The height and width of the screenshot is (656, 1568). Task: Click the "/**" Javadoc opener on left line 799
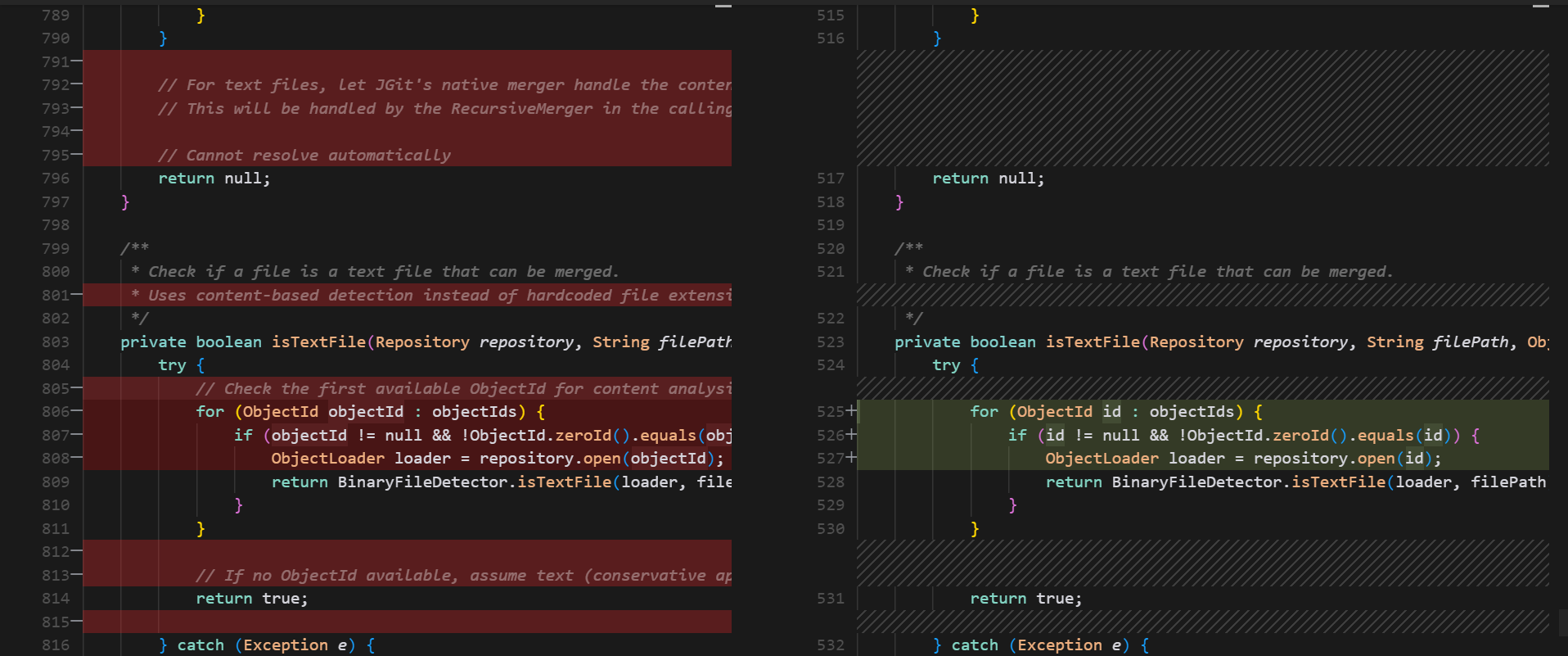pyautogui.click(x=134, y=248)
